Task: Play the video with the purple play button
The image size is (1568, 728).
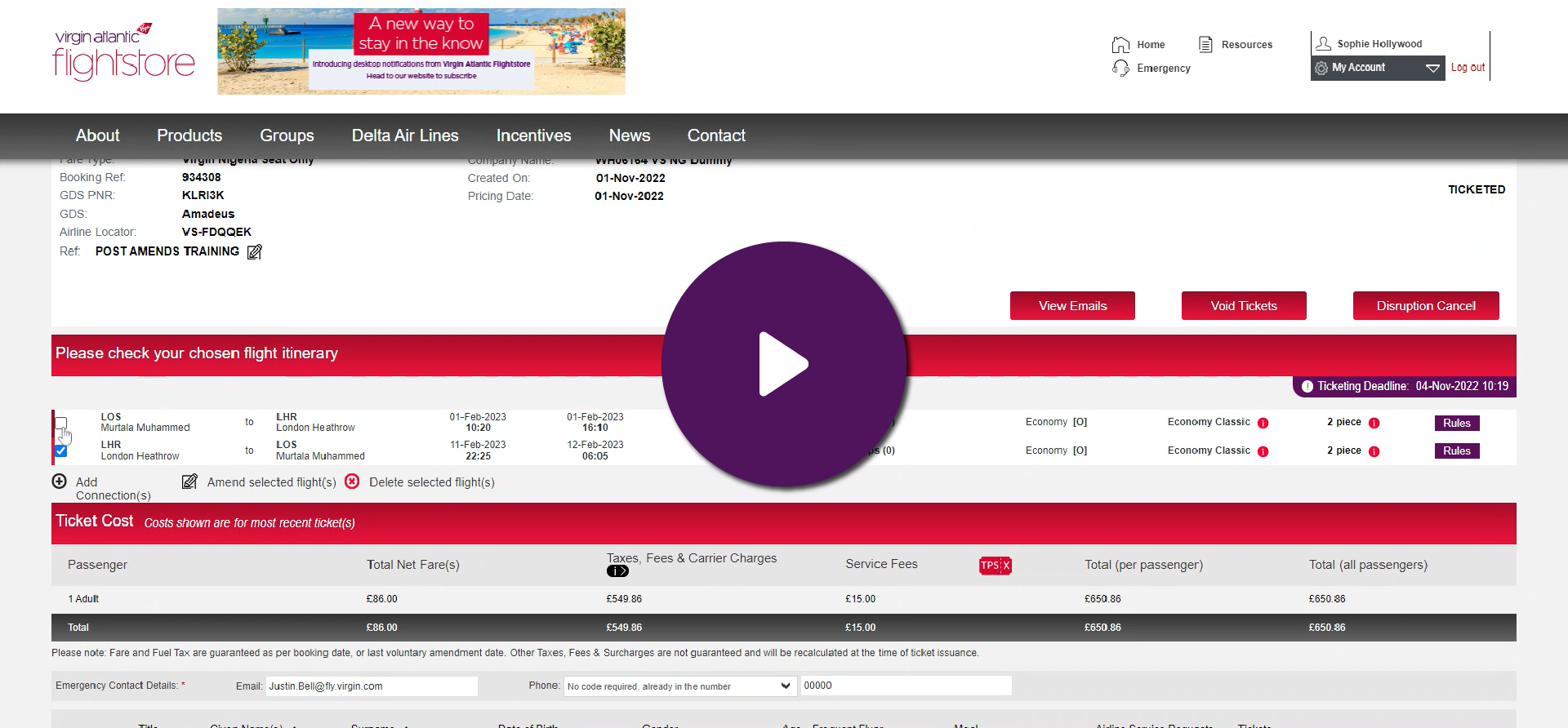Action: 783,364
